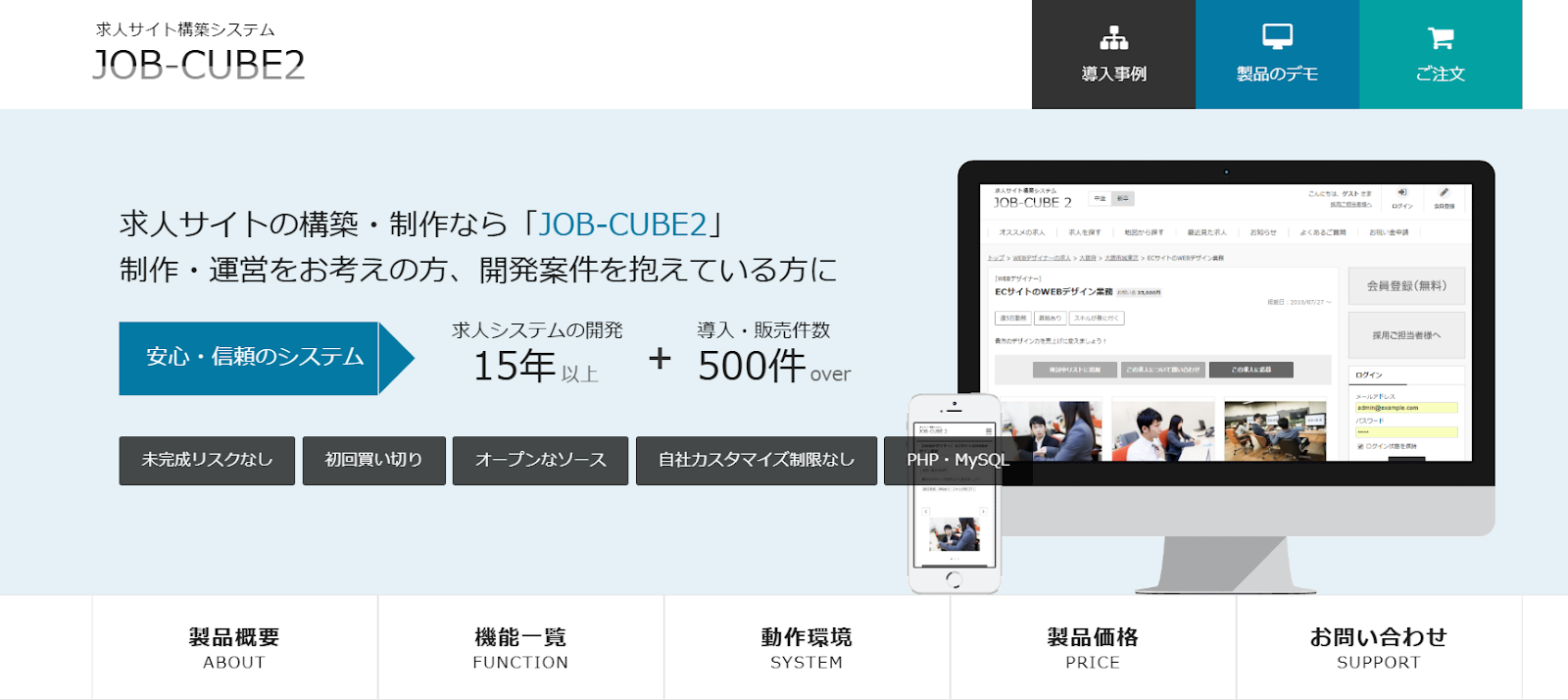
Task: Click the 導入・販売件数 label
Action: (x=763, y=330)
